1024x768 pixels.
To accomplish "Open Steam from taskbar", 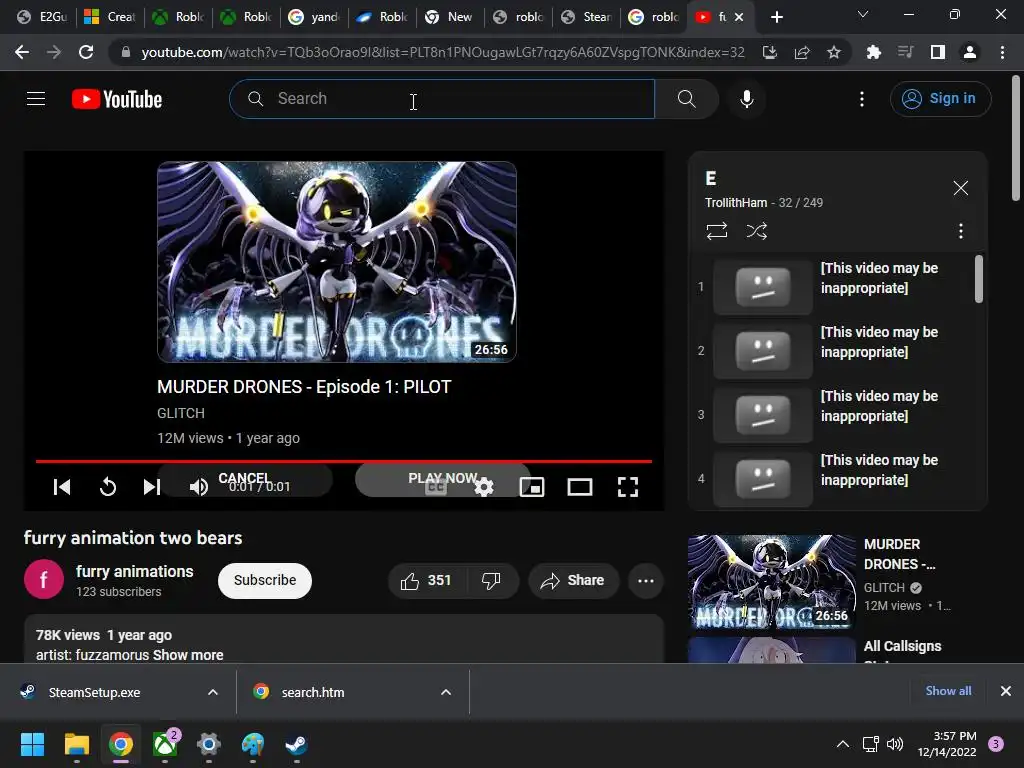I will [x=296, y=744].
